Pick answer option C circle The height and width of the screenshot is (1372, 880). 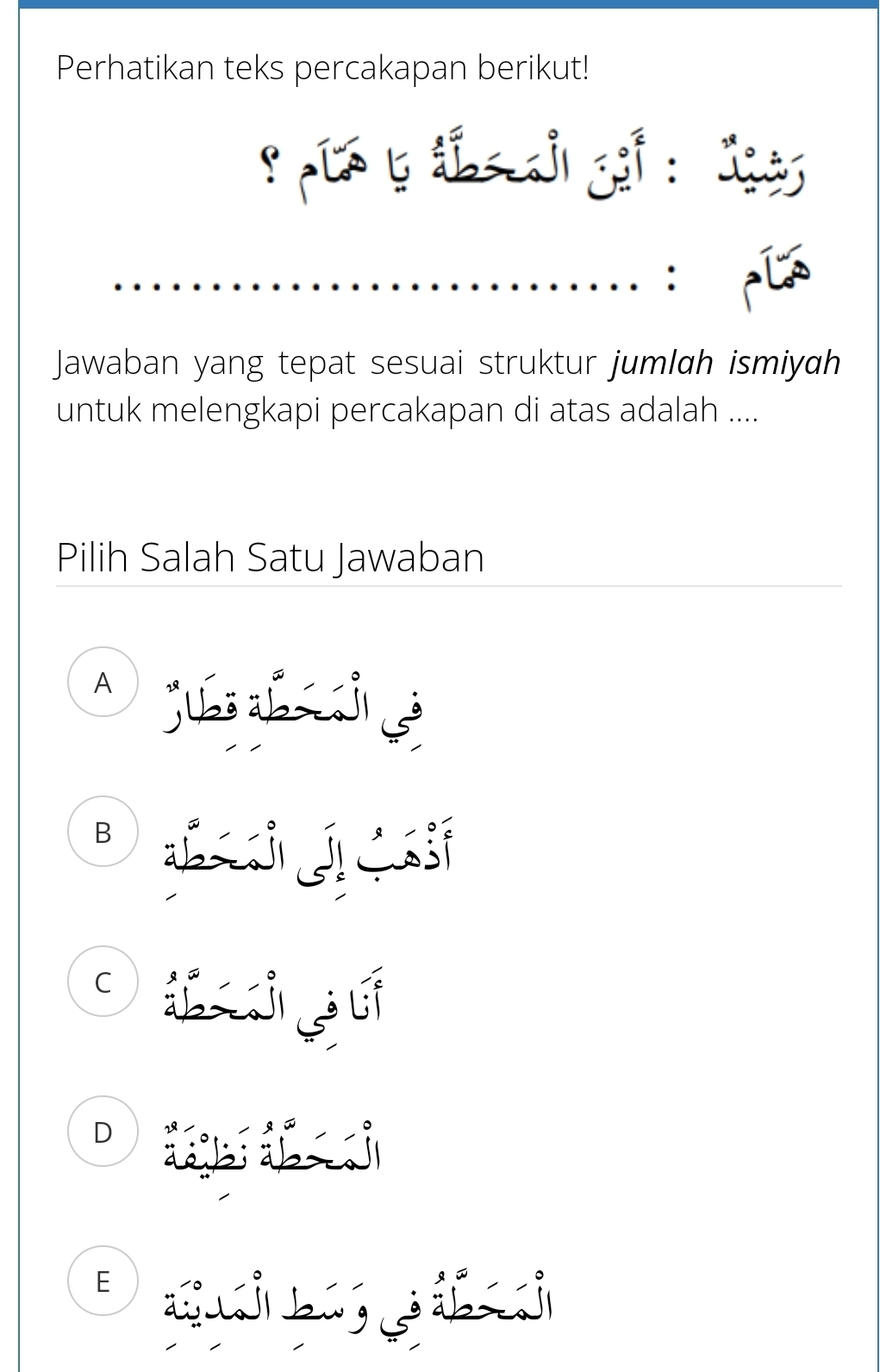[x=103, y=982]
